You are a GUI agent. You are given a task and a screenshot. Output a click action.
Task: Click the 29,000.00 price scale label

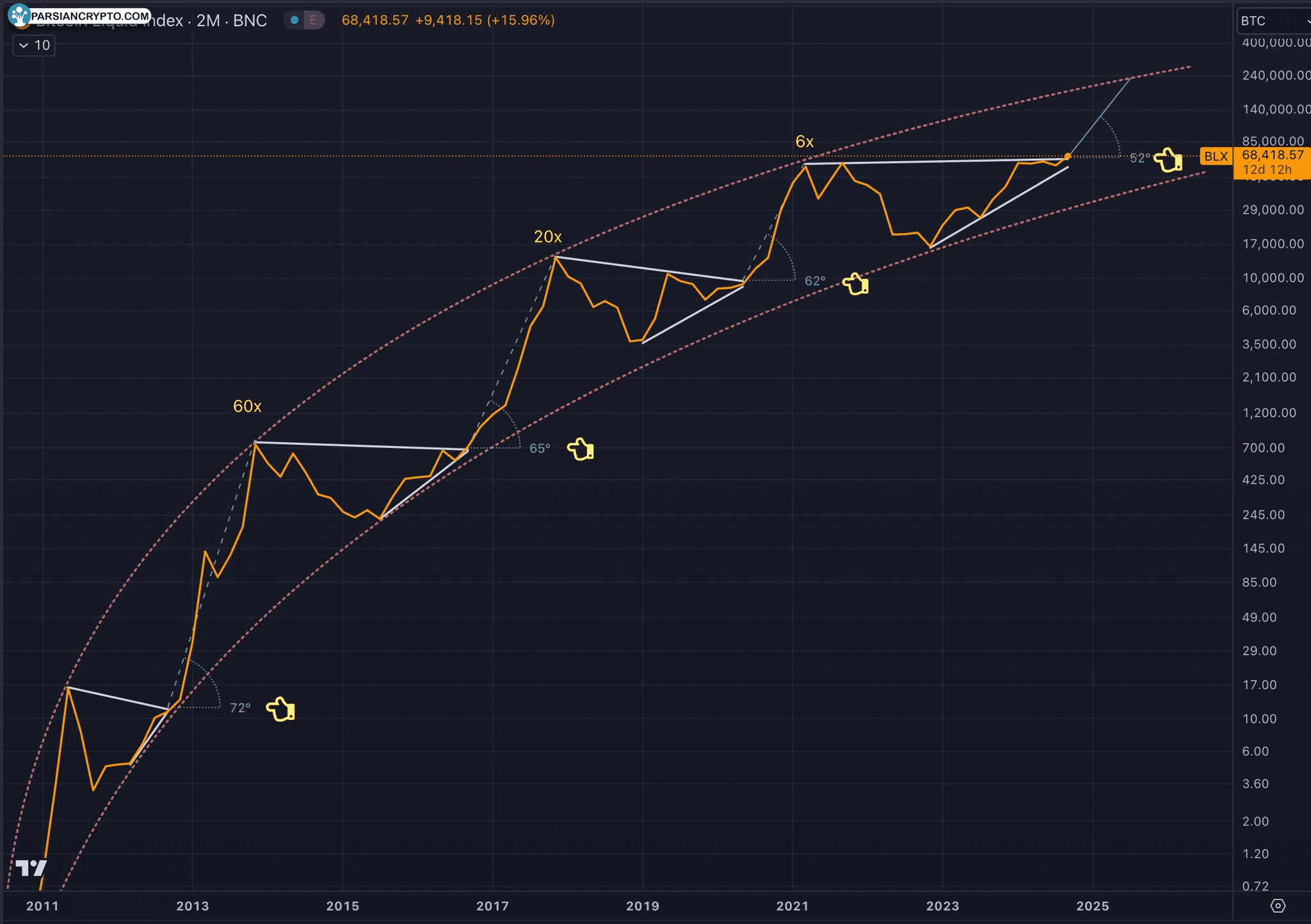(1273, 210)
